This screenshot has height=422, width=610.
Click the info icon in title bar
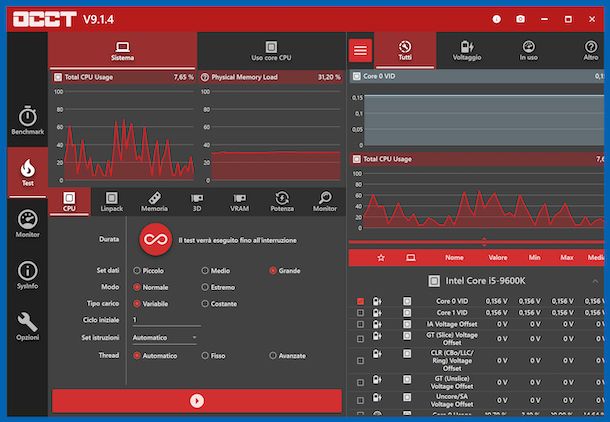496,19
